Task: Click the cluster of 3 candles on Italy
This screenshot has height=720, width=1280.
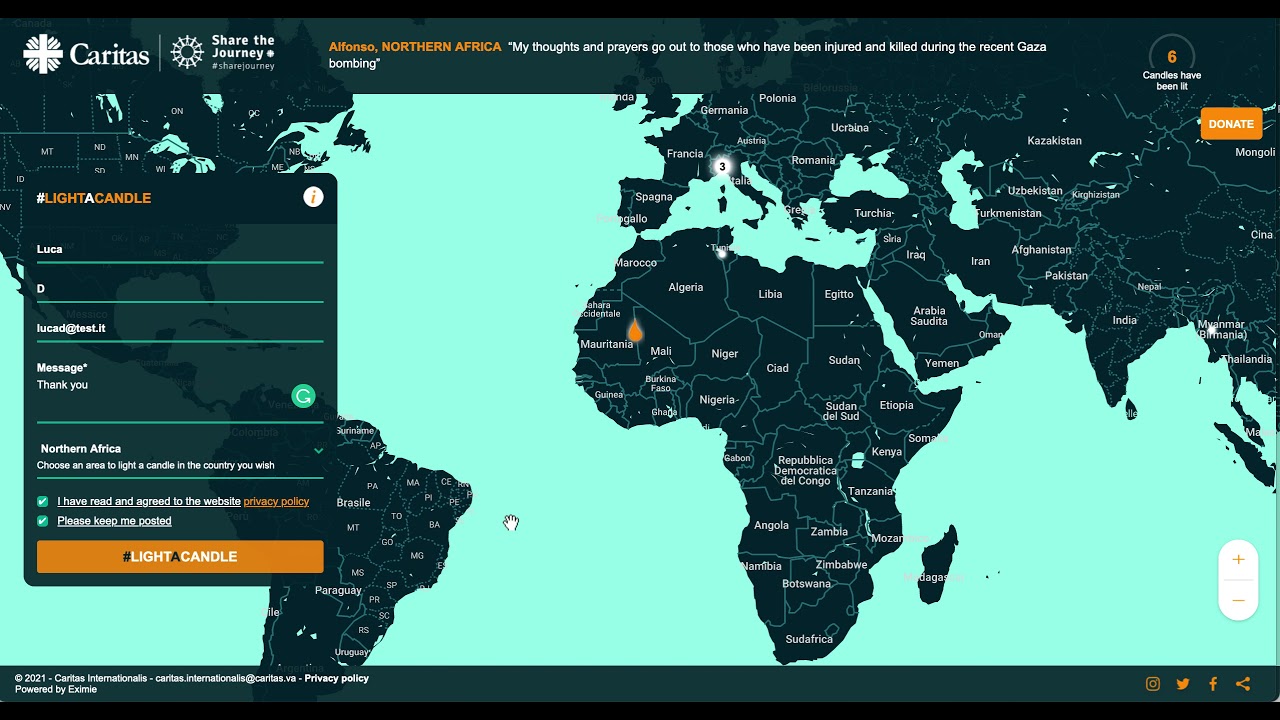Action: click(722, 167)
